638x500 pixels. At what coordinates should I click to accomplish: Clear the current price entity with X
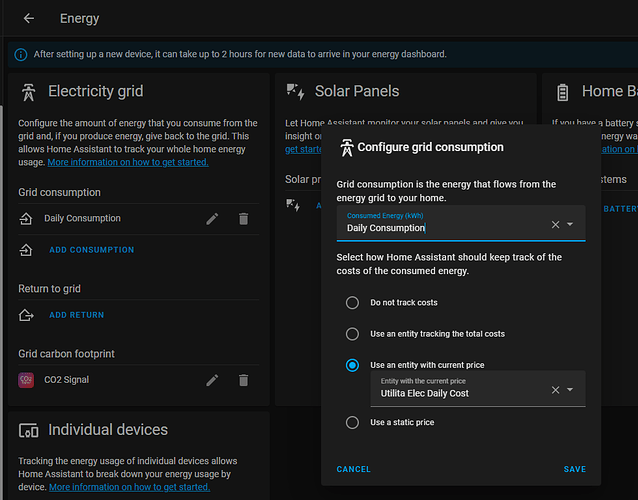point(555,390)
